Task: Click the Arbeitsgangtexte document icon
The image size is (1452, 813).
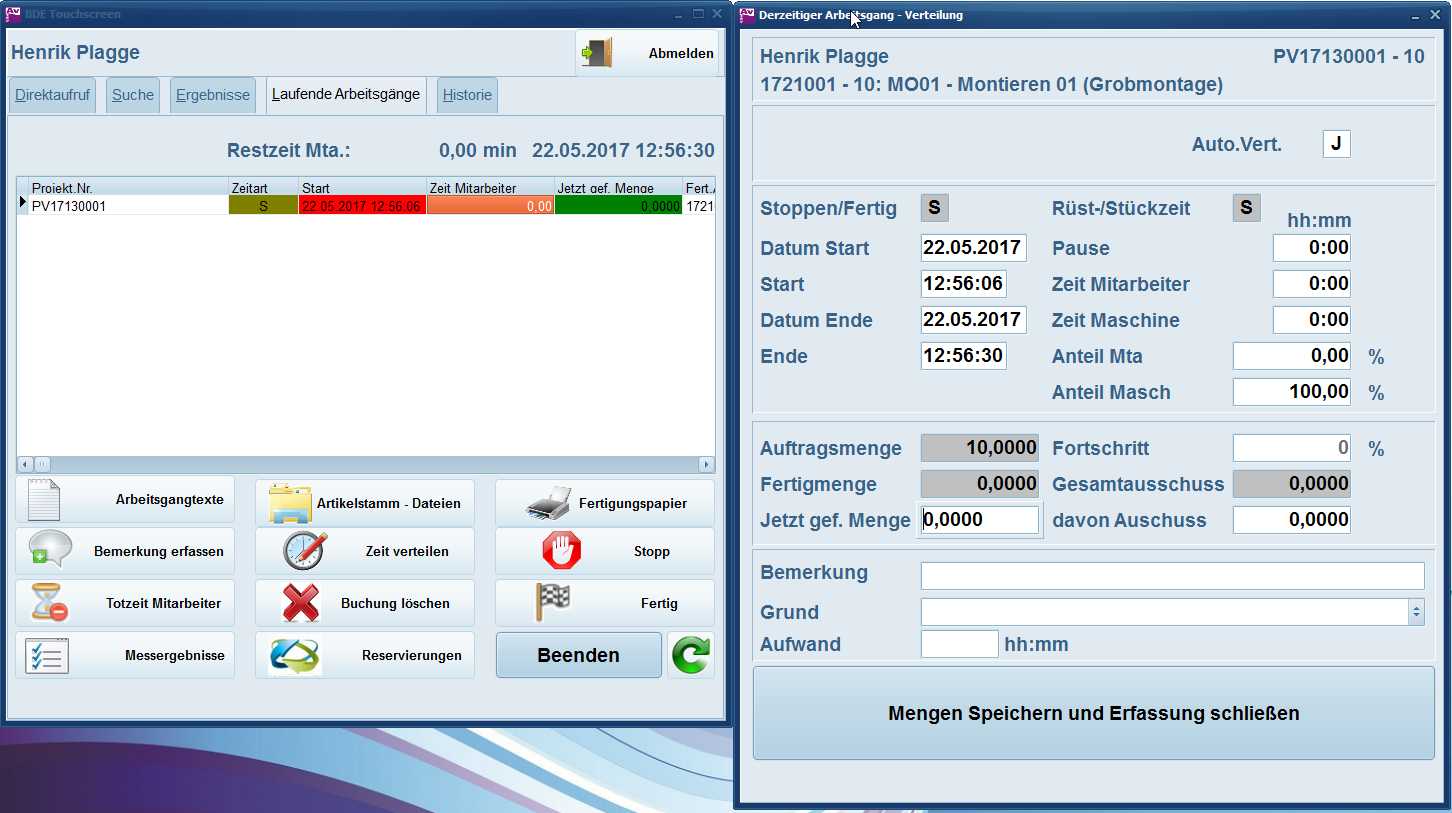Action: [x=44, y=500]
